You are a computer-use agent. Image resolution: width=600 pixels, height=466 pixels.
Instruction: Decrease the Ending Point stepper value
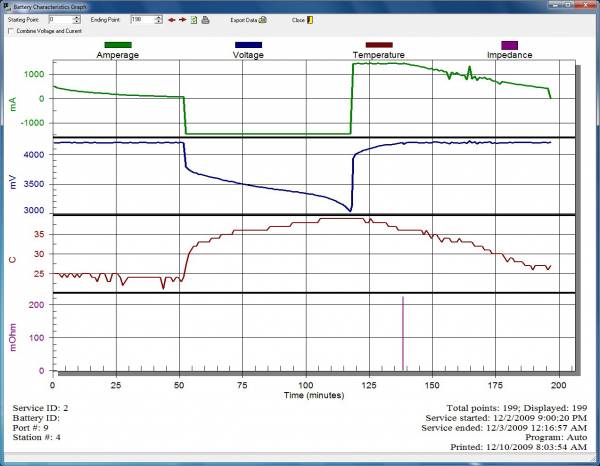[x=159, y=22]
